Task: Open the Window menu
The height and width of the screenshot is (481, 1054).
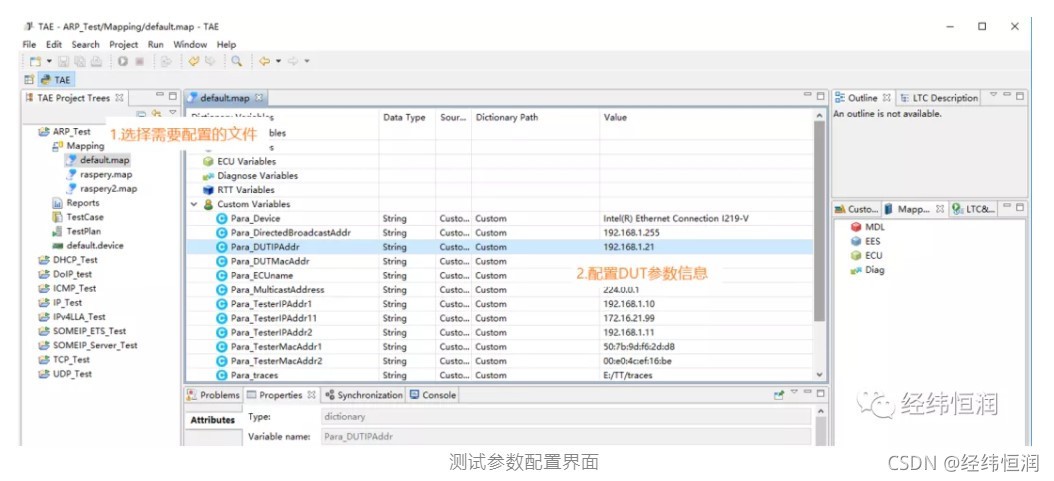Action: 190,44
